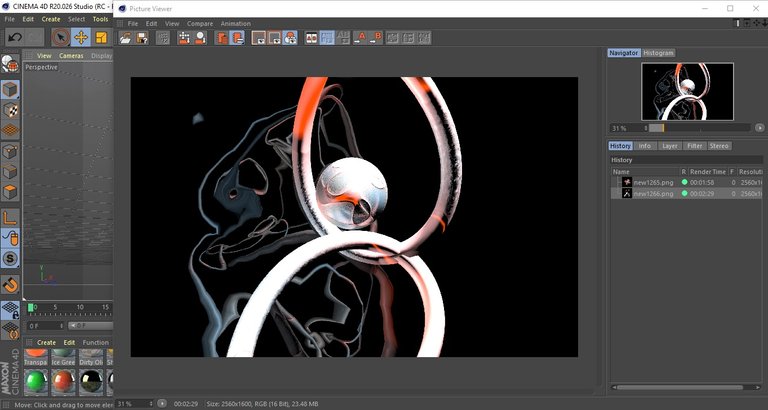Image resolution: width=768 pixels, height=410 pixels.
Task: Click the Render Time column header
Action: pyautogui.click(x=707, y=172)
